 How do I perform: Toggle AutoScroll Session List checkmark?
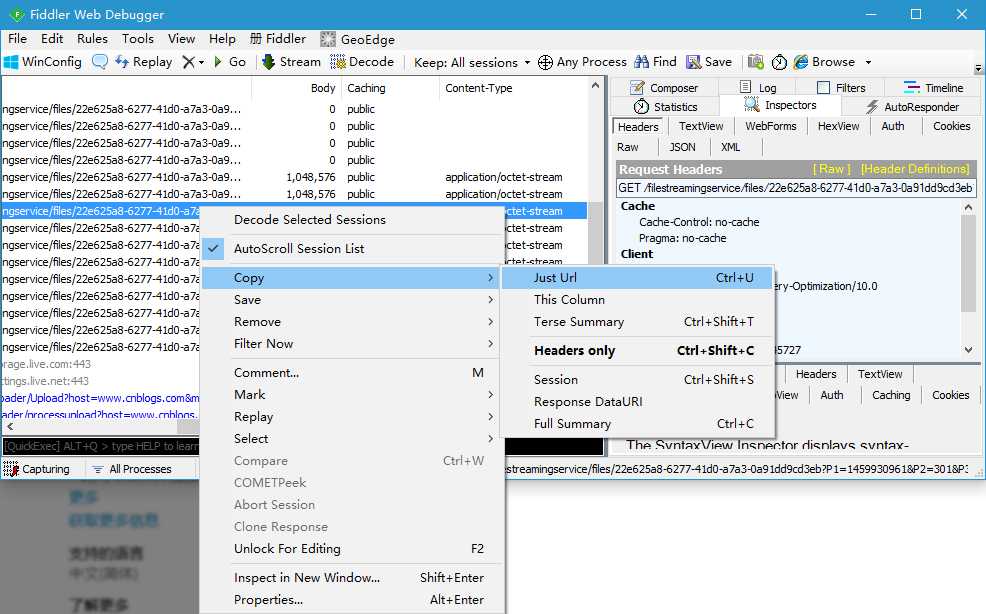click(x=213, y=248)
